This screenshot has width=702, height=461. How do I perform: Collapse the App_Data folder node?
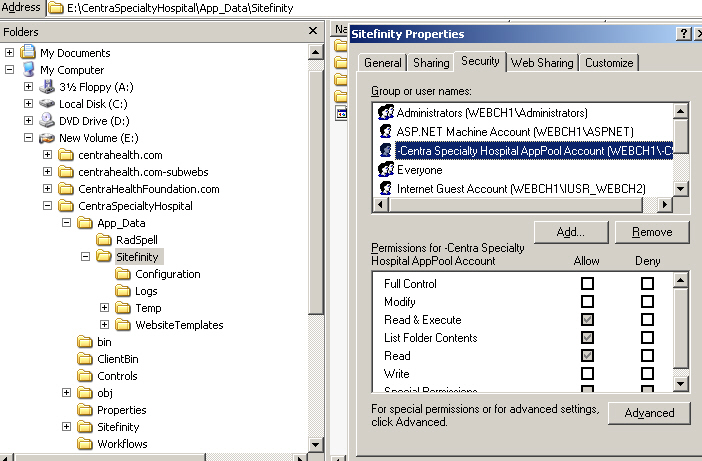(x=66, y=222)
